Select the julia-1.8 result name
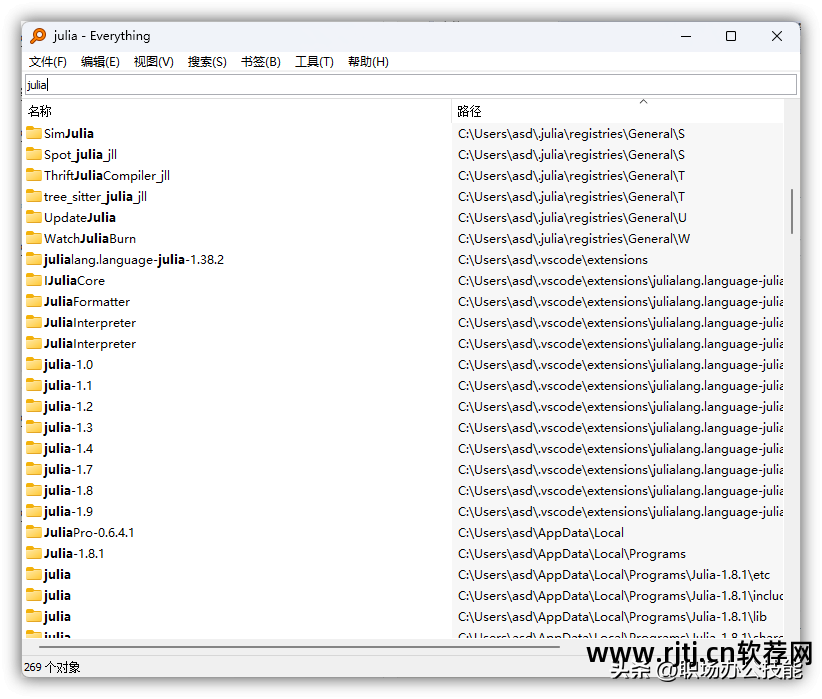 pyautogui.click(x=68, y=490)
